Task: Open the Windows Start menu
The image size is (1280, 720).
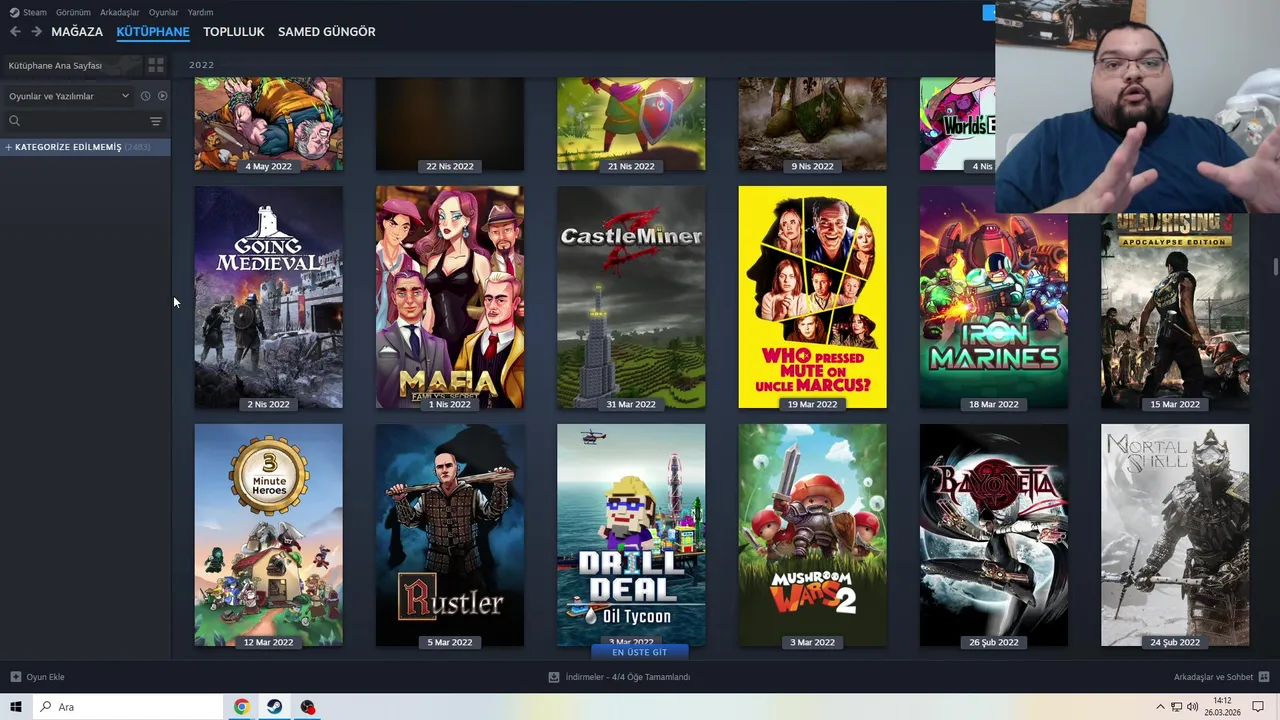Action: pyautogui.click(x=16, y=707)
